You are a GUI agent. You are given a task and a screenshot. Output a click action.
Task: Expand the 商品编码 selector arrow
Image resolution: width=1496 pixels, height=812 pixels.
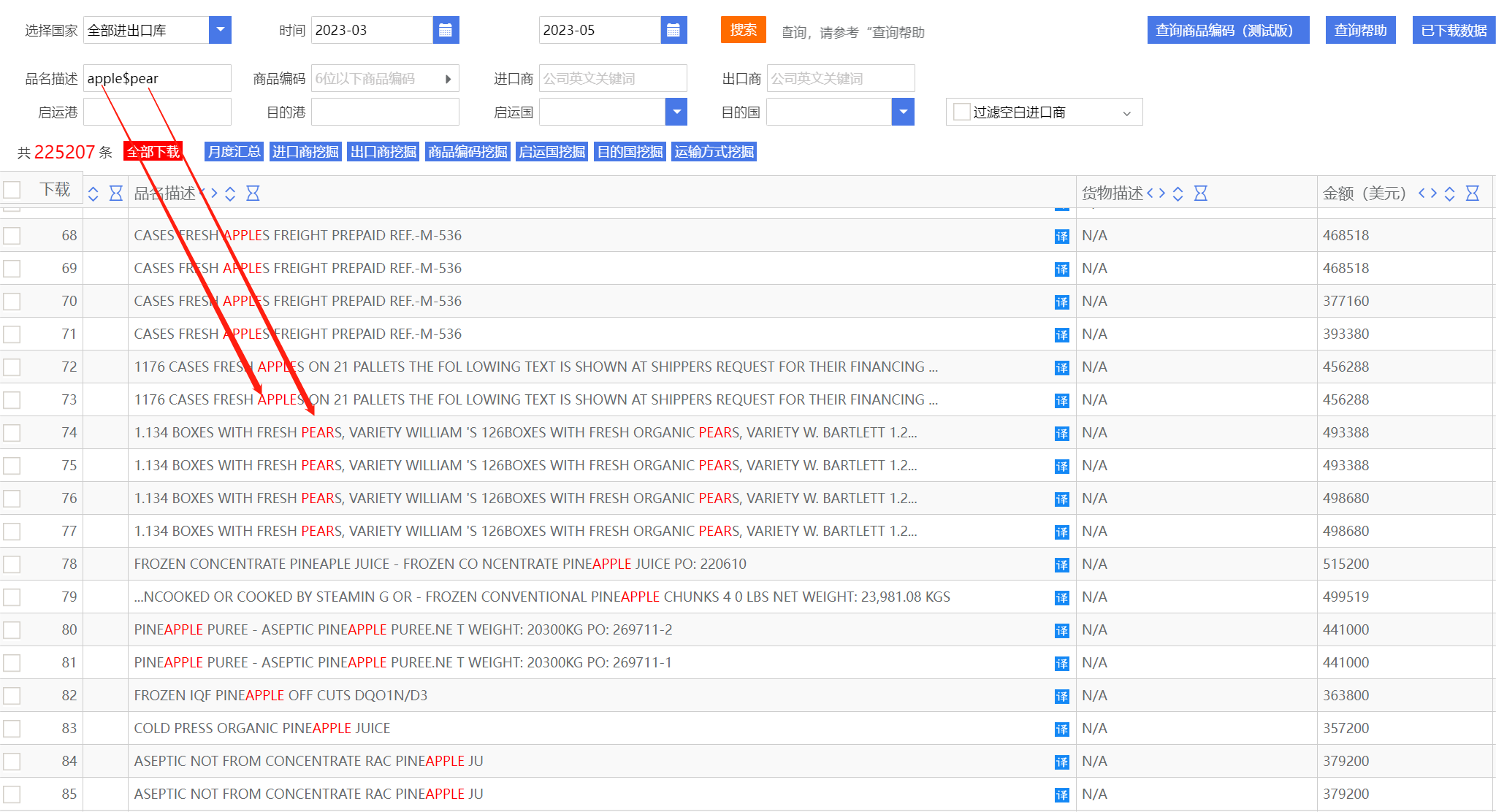tap(448, 79)
